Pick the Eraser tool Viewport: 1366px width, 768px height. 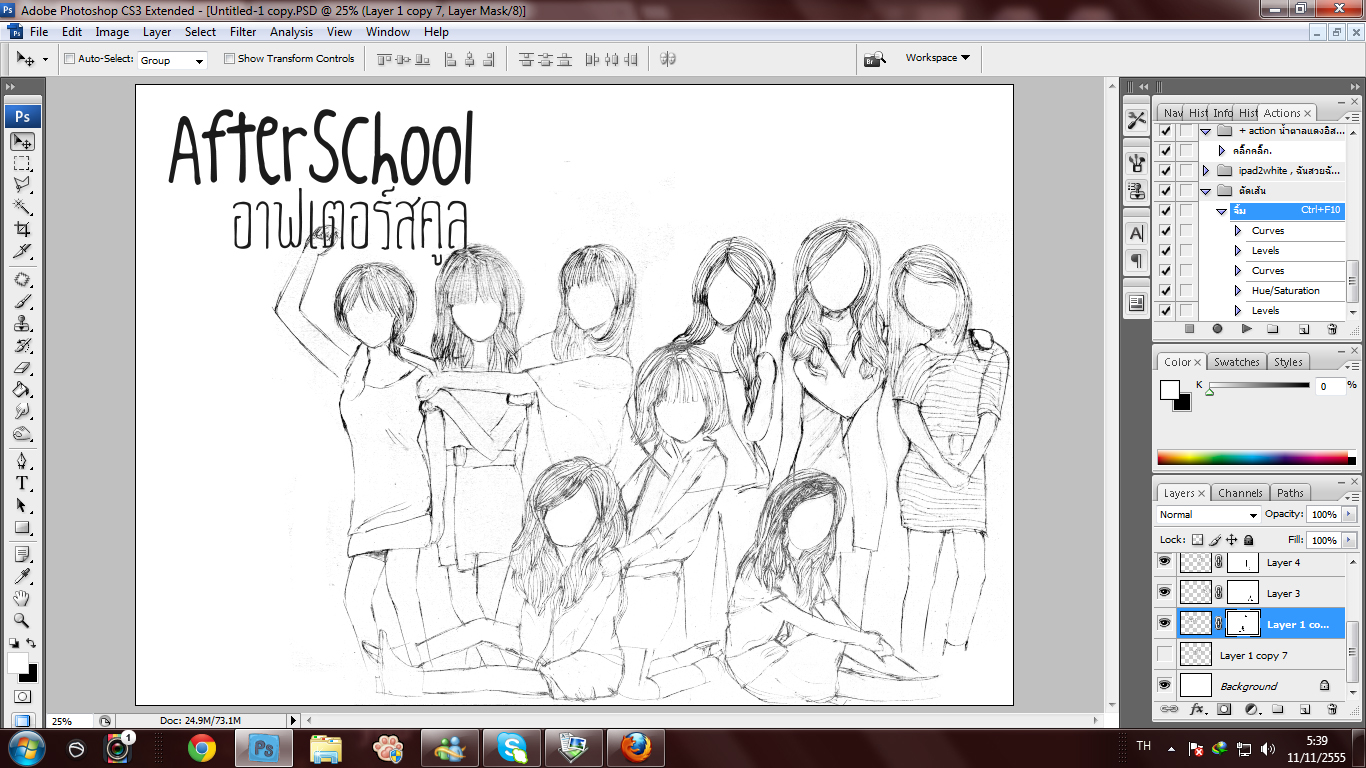(x=22, y=367)
